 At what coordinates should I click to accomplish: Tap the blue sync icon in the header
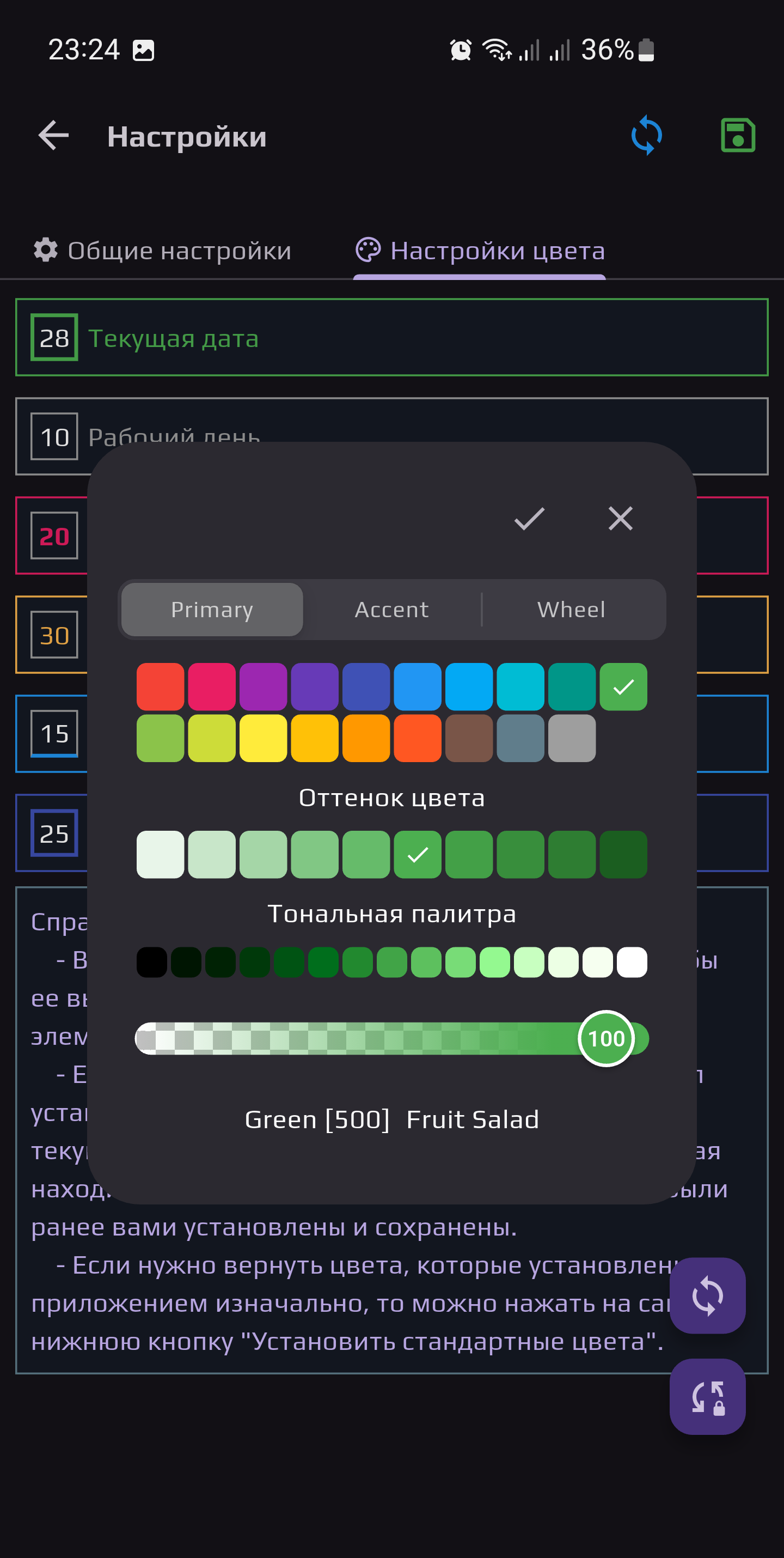646,136
